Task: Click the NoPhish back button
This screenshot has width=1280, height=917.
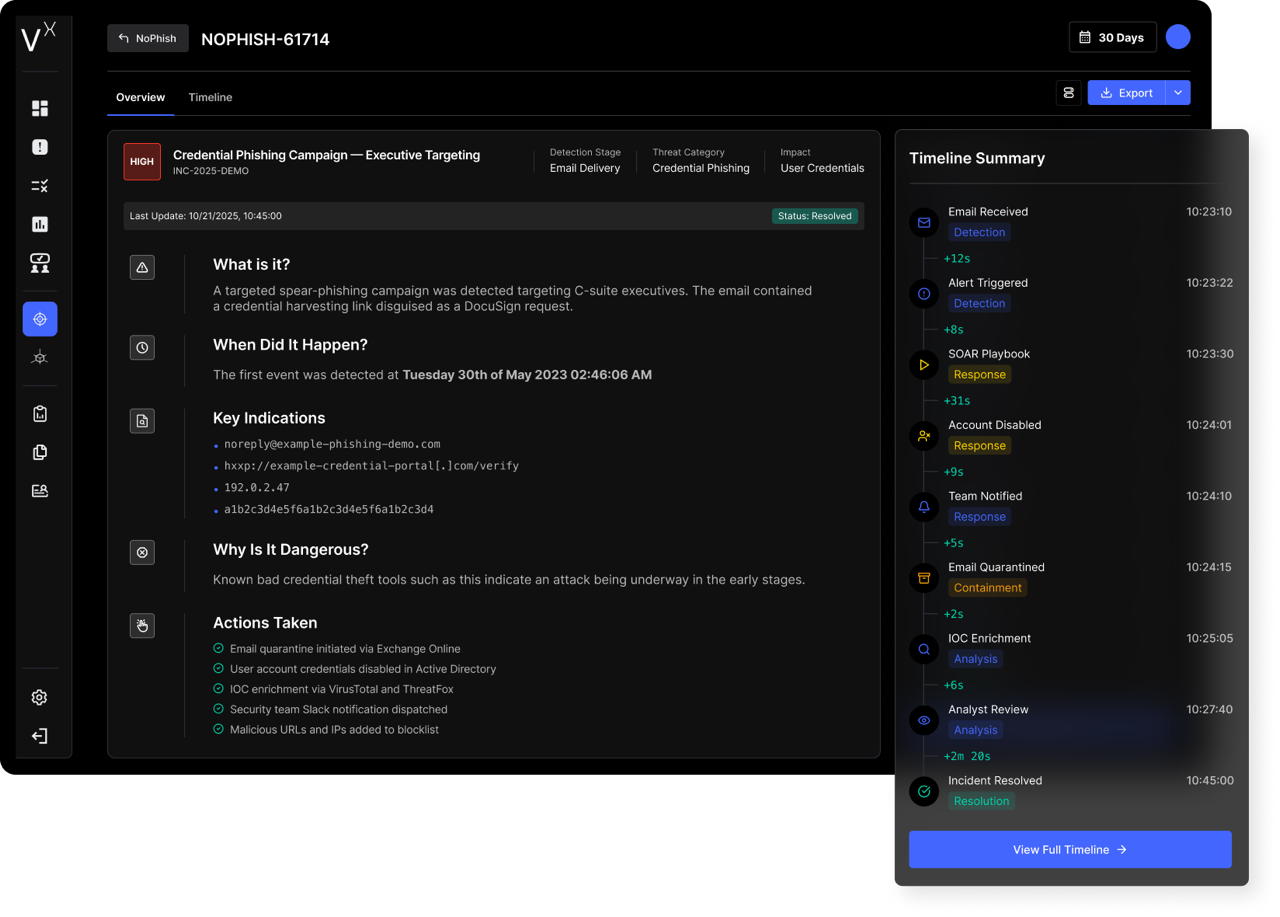Action: point(148,38)
